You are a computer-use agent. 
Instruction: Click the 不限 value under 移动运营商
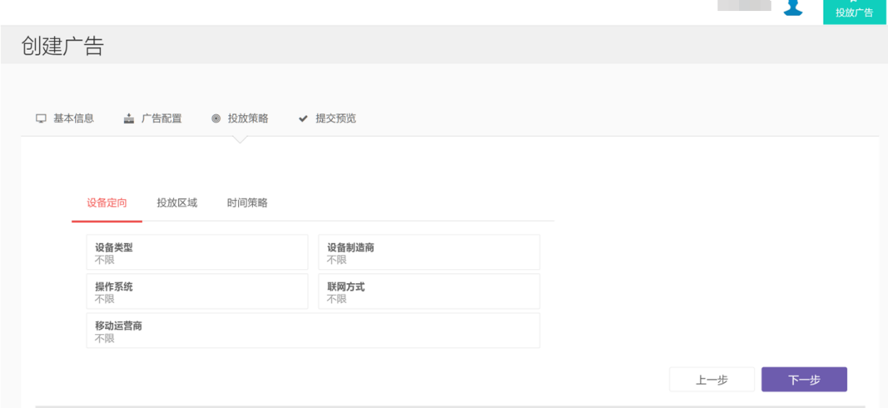tap(105, 338)
